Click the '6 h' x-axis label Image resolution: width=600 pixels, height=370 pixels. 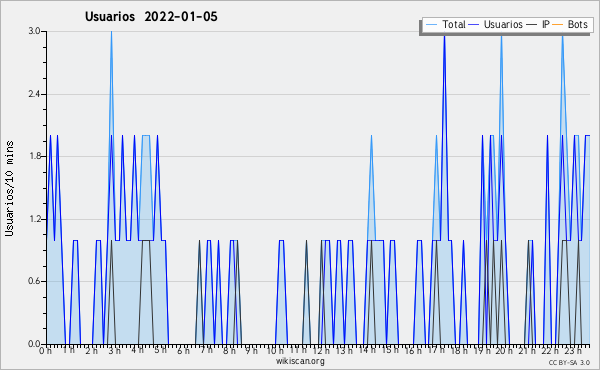[x=183, y=350]
